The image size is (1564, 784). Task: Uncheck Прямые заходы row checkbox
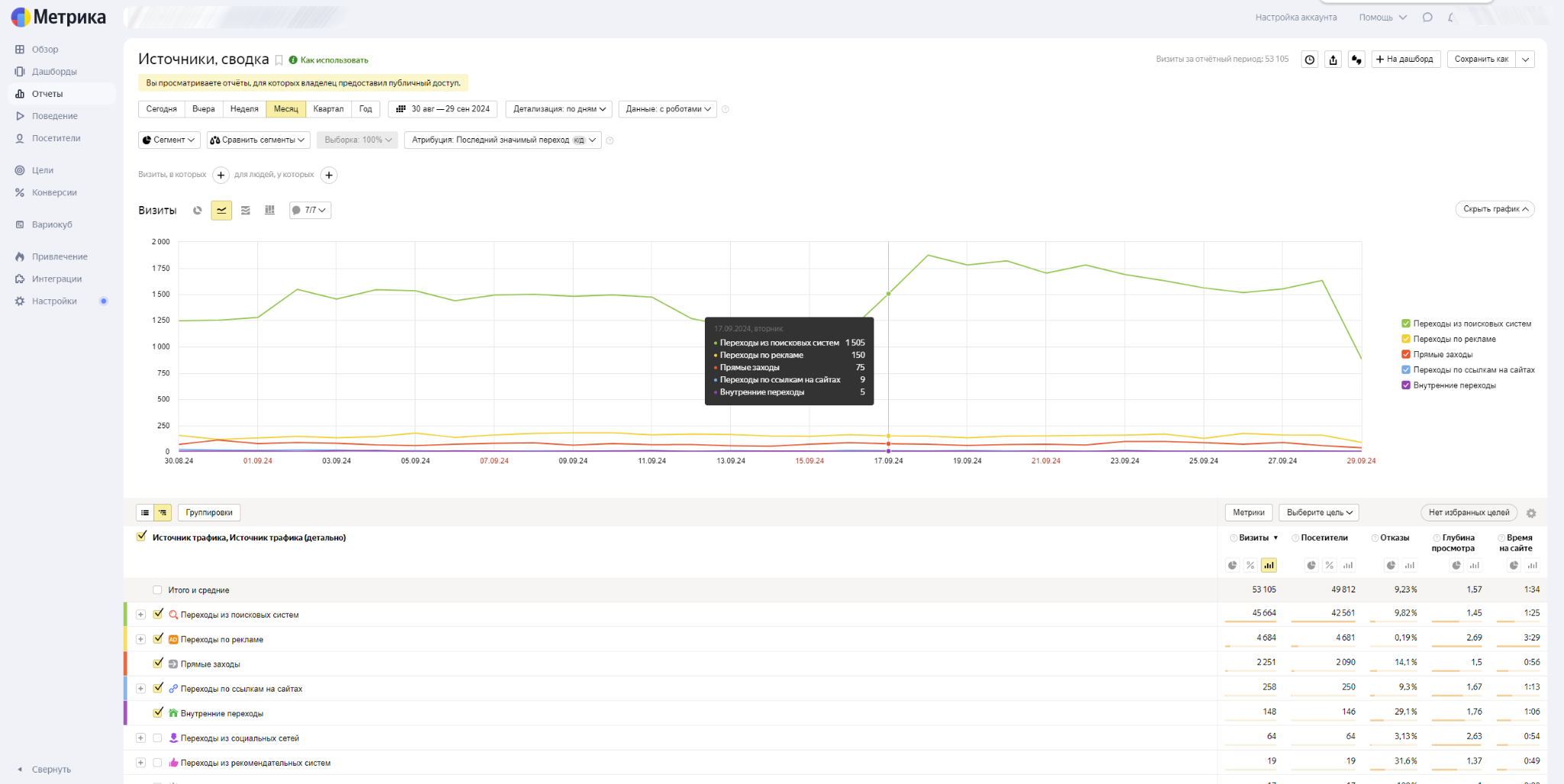[x=158, y=663]
